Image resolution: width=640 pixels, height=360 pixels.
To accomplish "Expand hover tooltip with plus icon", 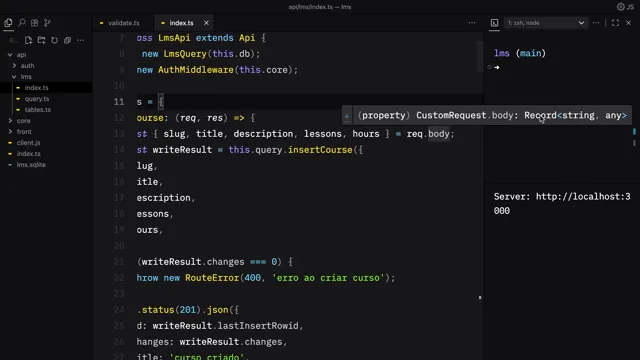I will click(x=347, y=116).
